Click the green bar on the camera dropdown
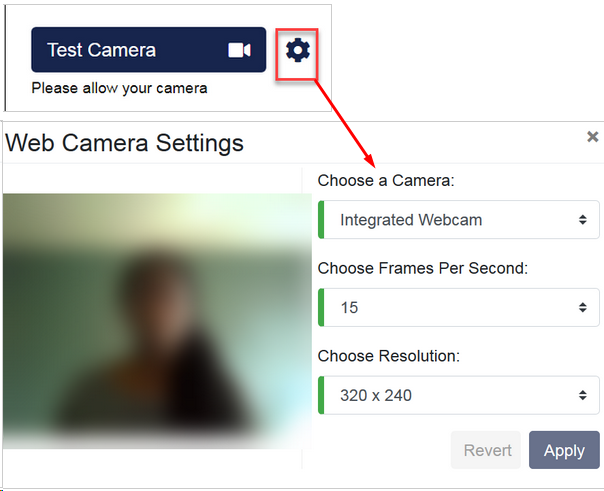The image size is (604, 491). (321, 220)
